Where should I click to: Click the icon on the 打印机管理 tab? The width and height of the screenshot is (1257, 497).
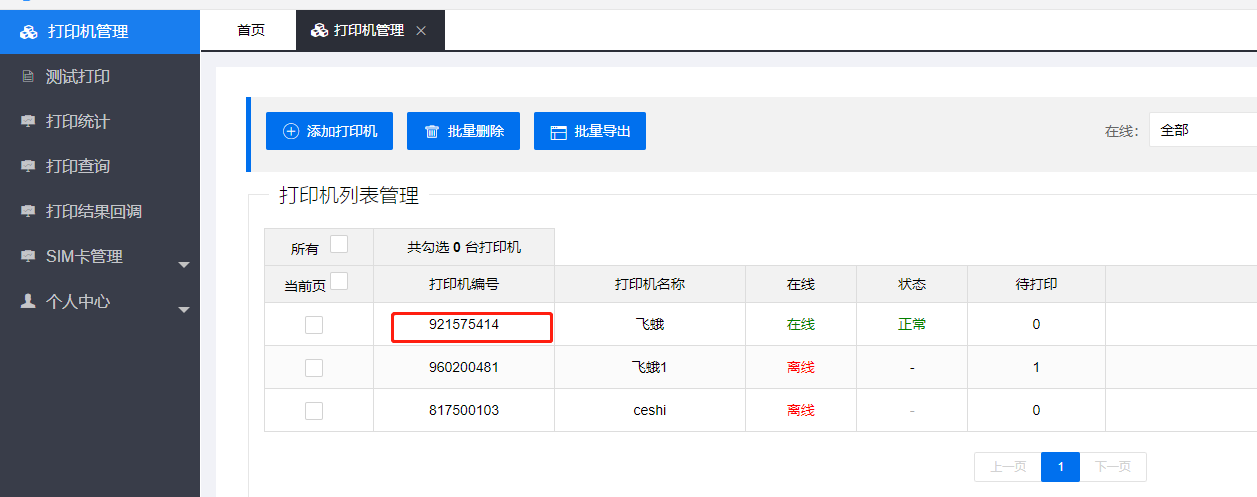click(x=319, y=30)
